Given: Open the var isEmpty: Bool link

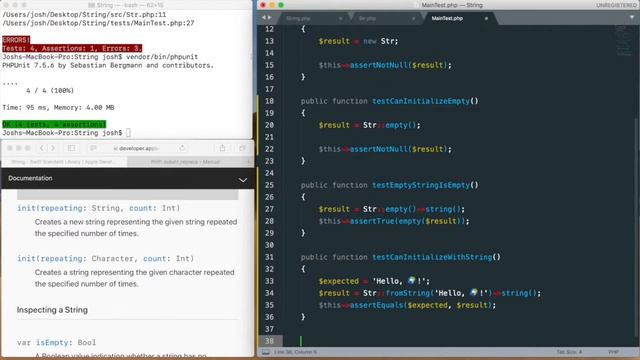Looking at the screenshot, I should (56, 342).
